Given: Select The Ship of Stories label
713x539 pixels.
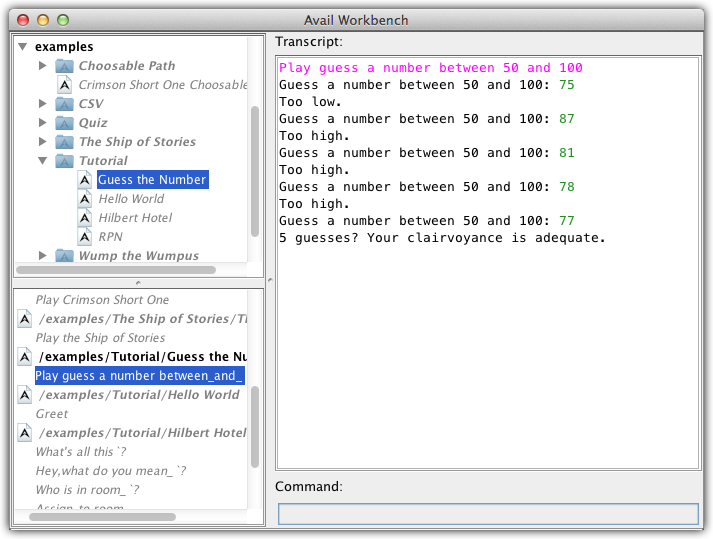Looking at the screenshot, I should click(x=137, y=142).
